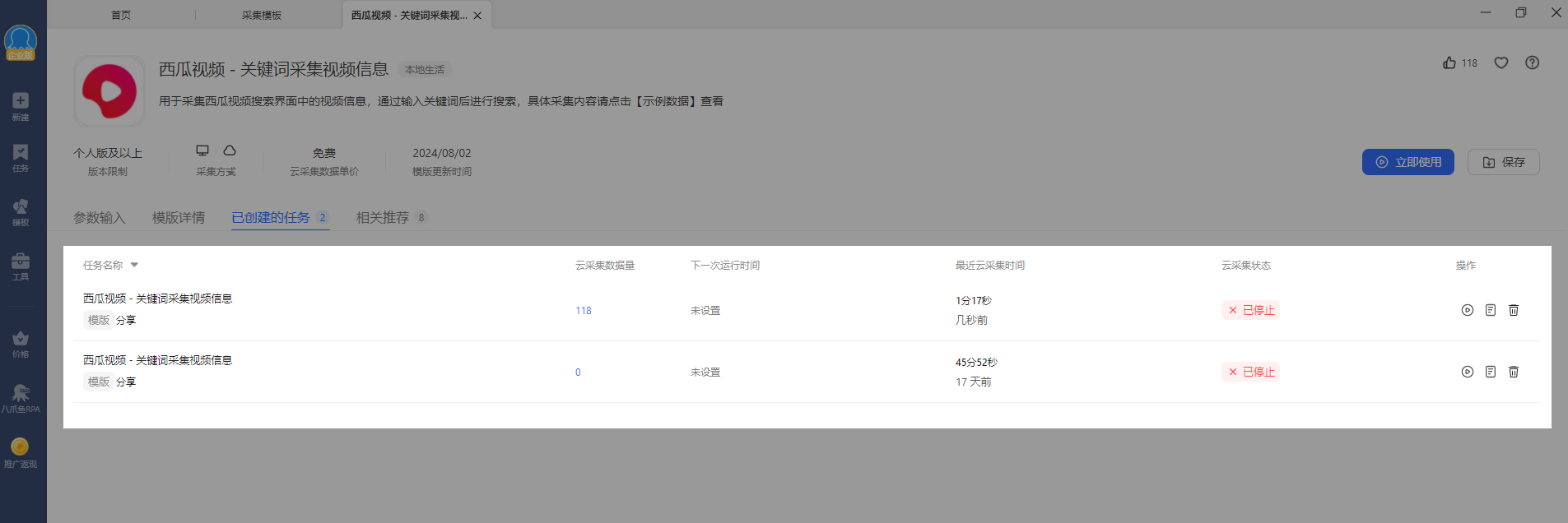Click the 0 data count link

[x=578, y=373]
